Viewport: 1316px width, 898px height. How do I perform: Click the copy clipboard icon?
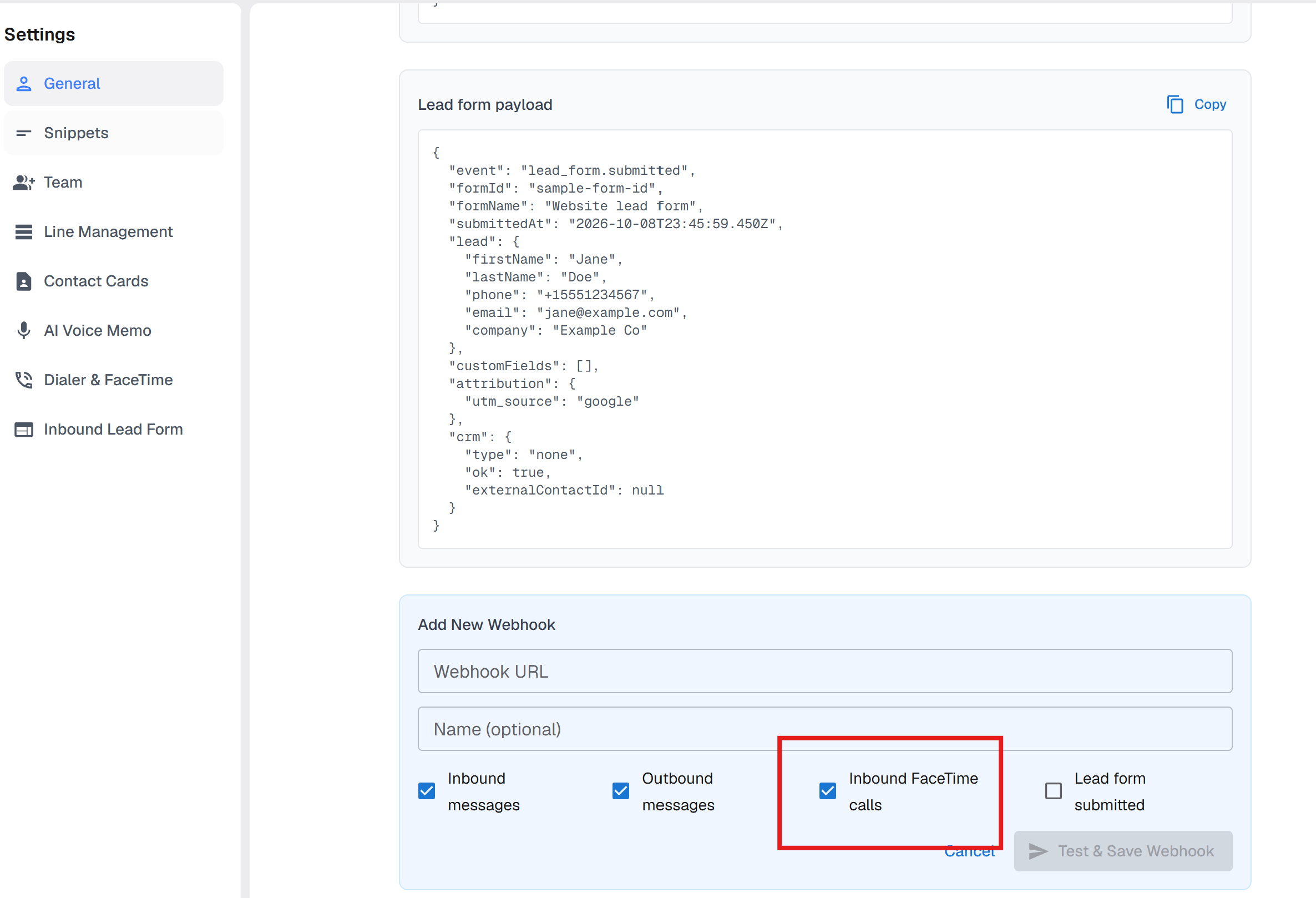[x=1175, y=104]
